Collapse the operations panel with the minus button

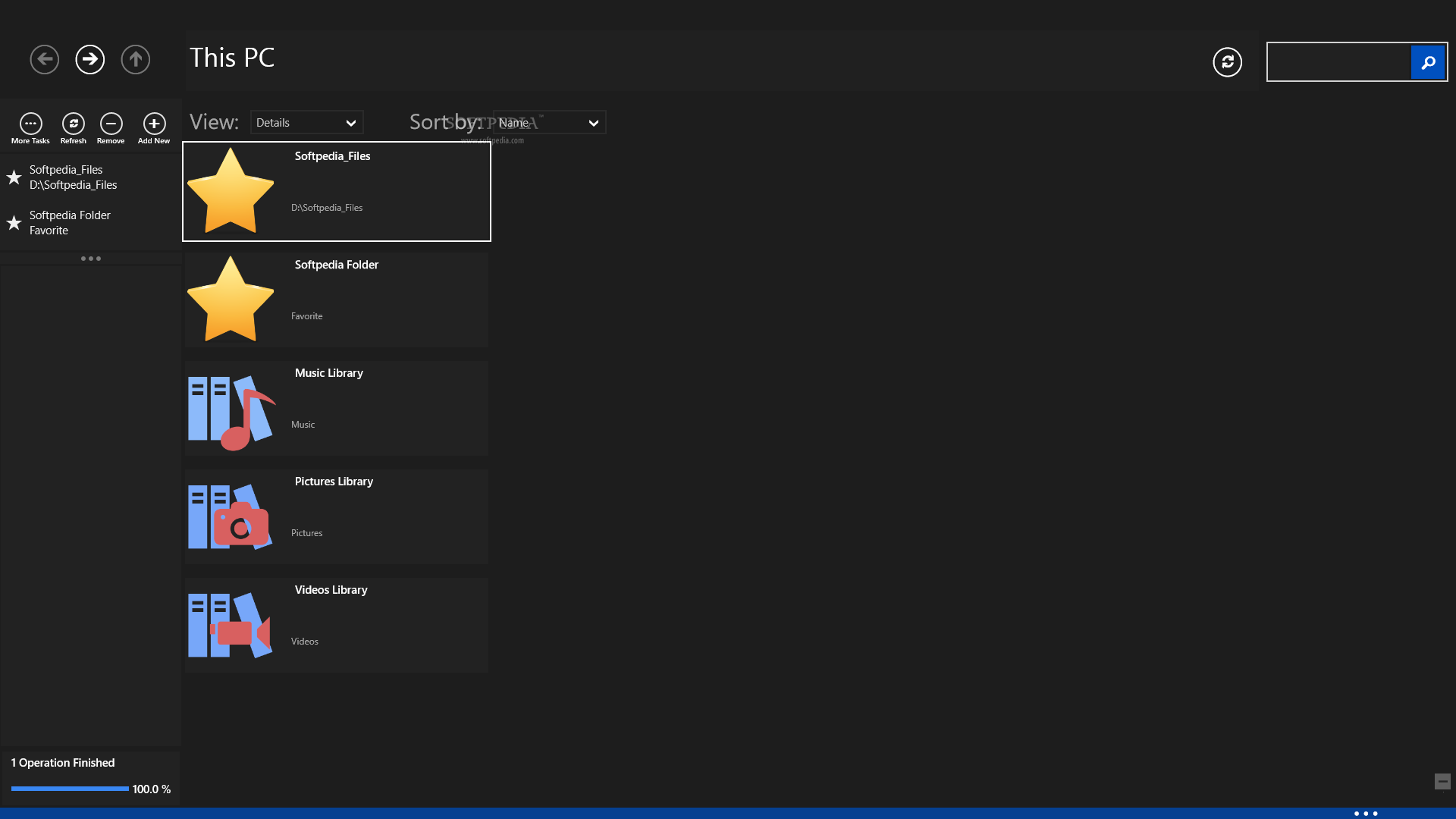tap(1442, 781)
